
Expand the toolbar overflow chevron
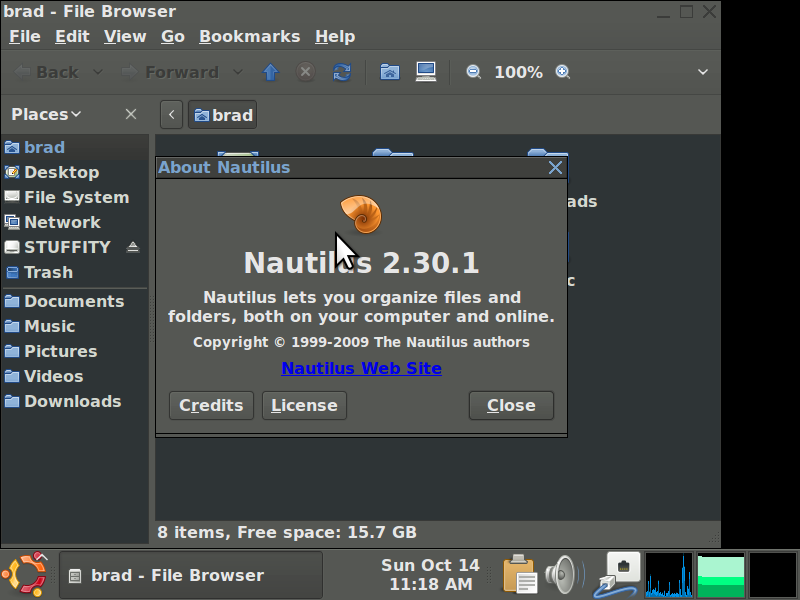pos(703,72)
